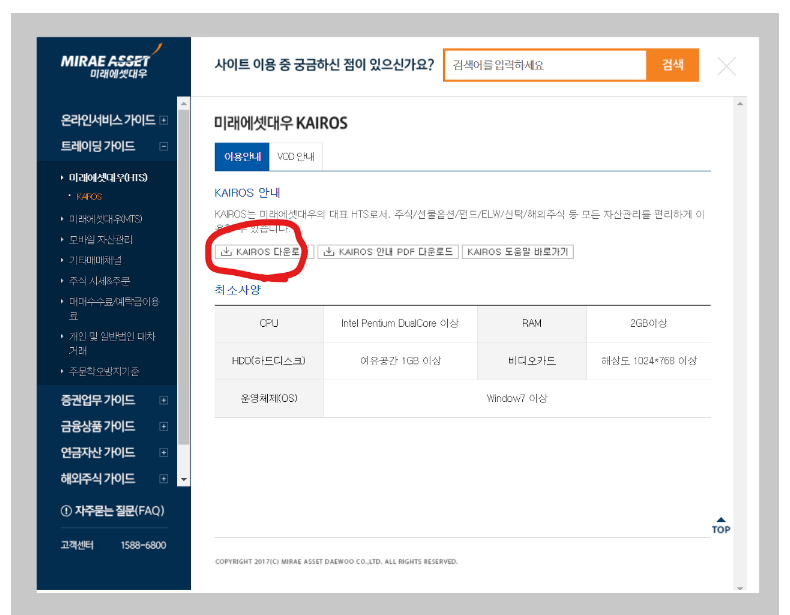This screenshot has height=615, width=790.
Task: Open the 연금자산 가이드 menu
Action: click(98, 453)
